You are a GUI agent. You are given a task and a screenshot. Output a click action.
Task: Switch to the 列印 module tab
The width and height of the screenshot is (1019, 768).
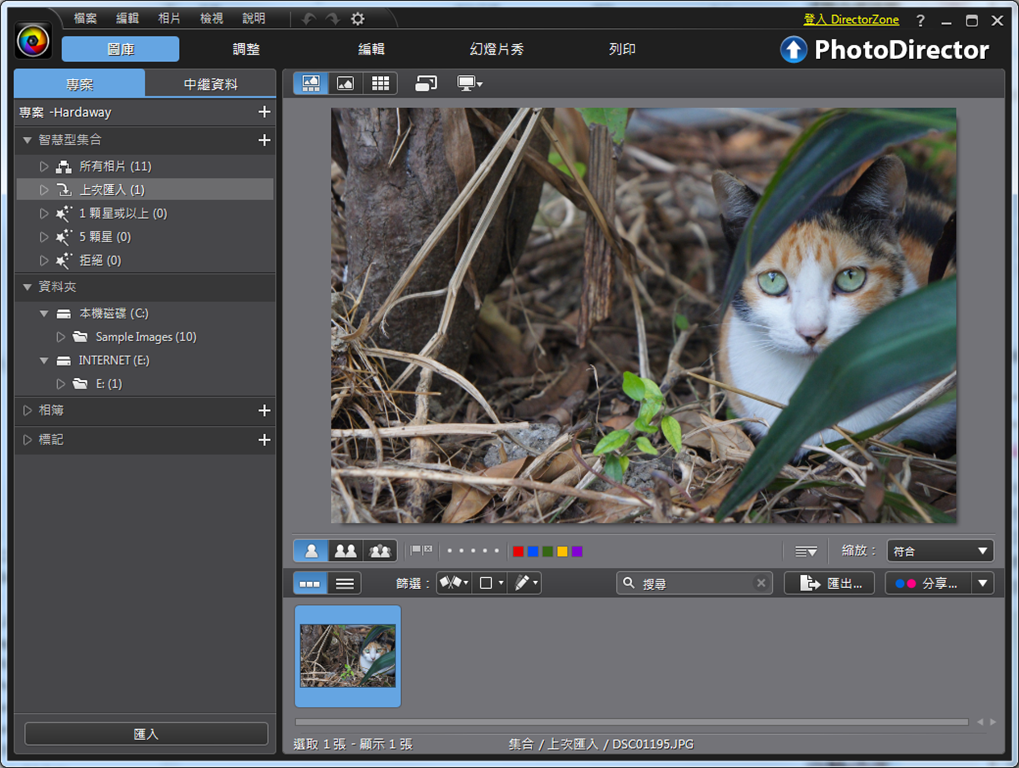tap(622, 49)
